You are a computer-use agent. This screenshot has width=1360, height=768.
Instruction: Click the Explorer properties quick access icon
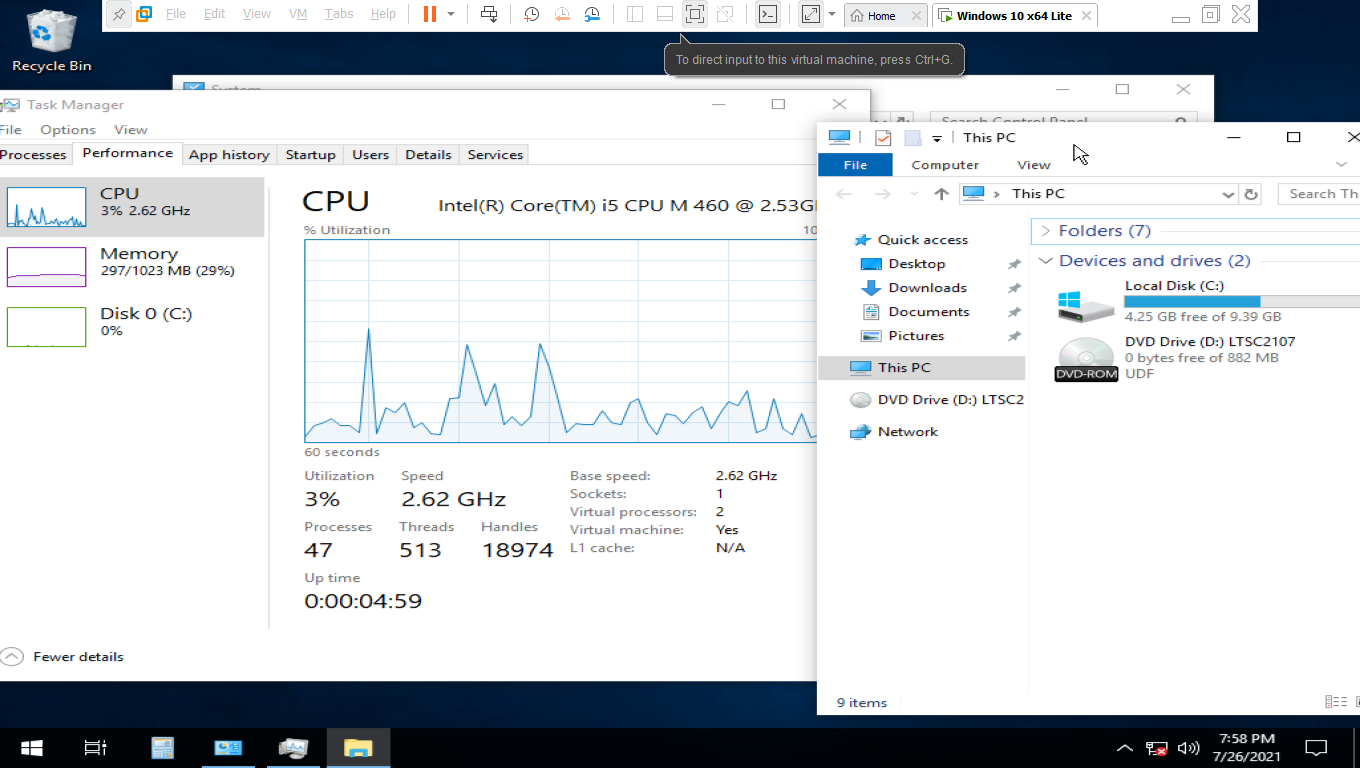pos(883,138)
